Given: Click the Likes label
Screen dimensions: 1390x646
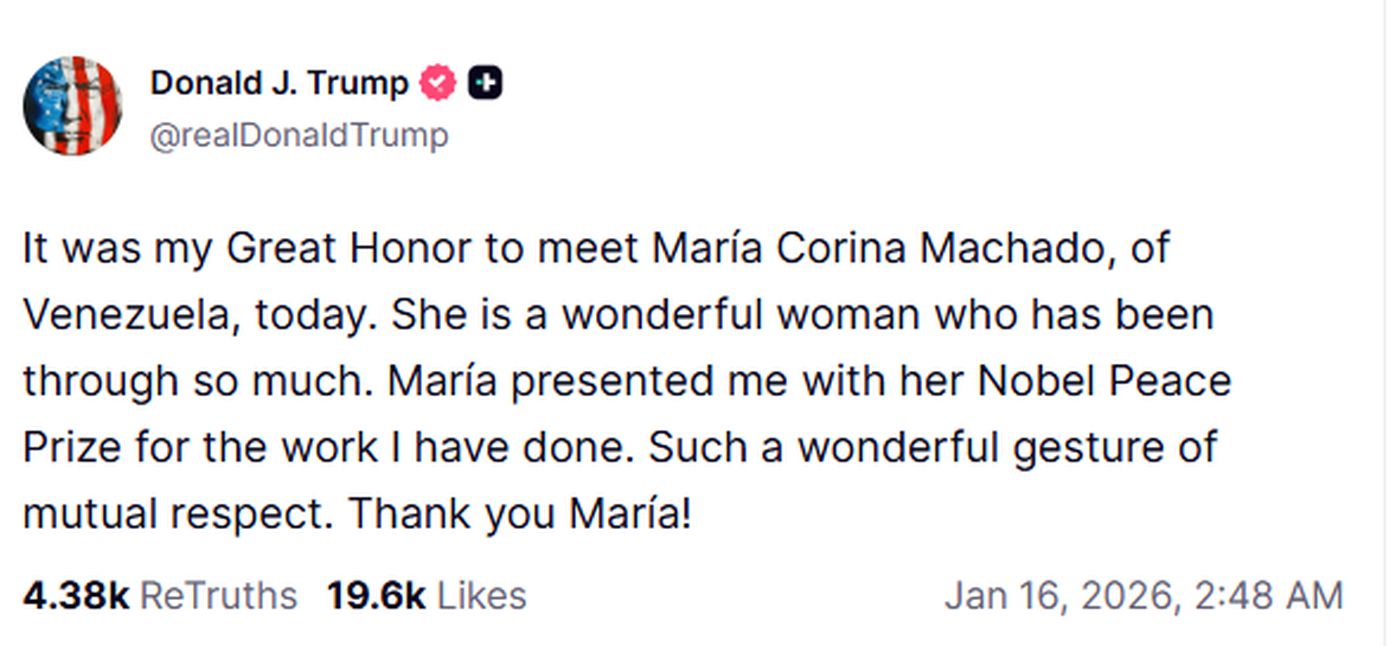Looking at the screenshot, I should 481,596.
